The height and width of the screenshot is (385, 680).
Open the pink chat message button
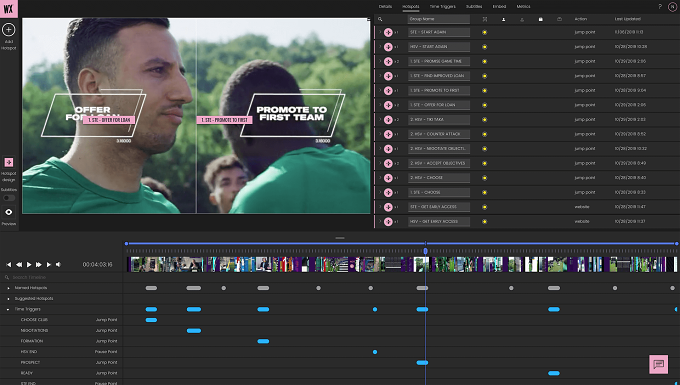pos(658,364)
